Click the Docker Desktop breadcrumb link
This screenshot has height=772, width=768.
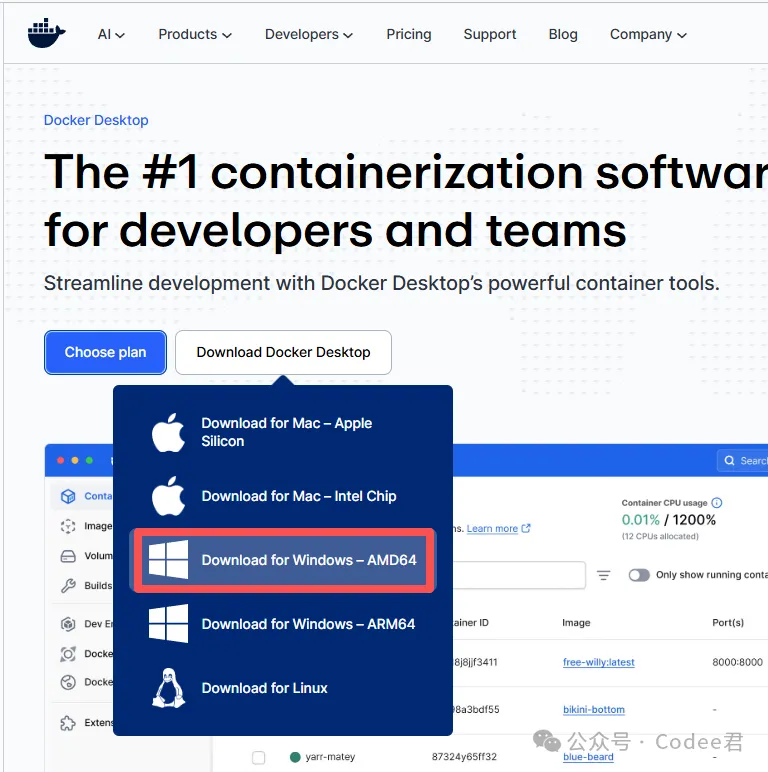pyautogui.click(x=96, y=120)
